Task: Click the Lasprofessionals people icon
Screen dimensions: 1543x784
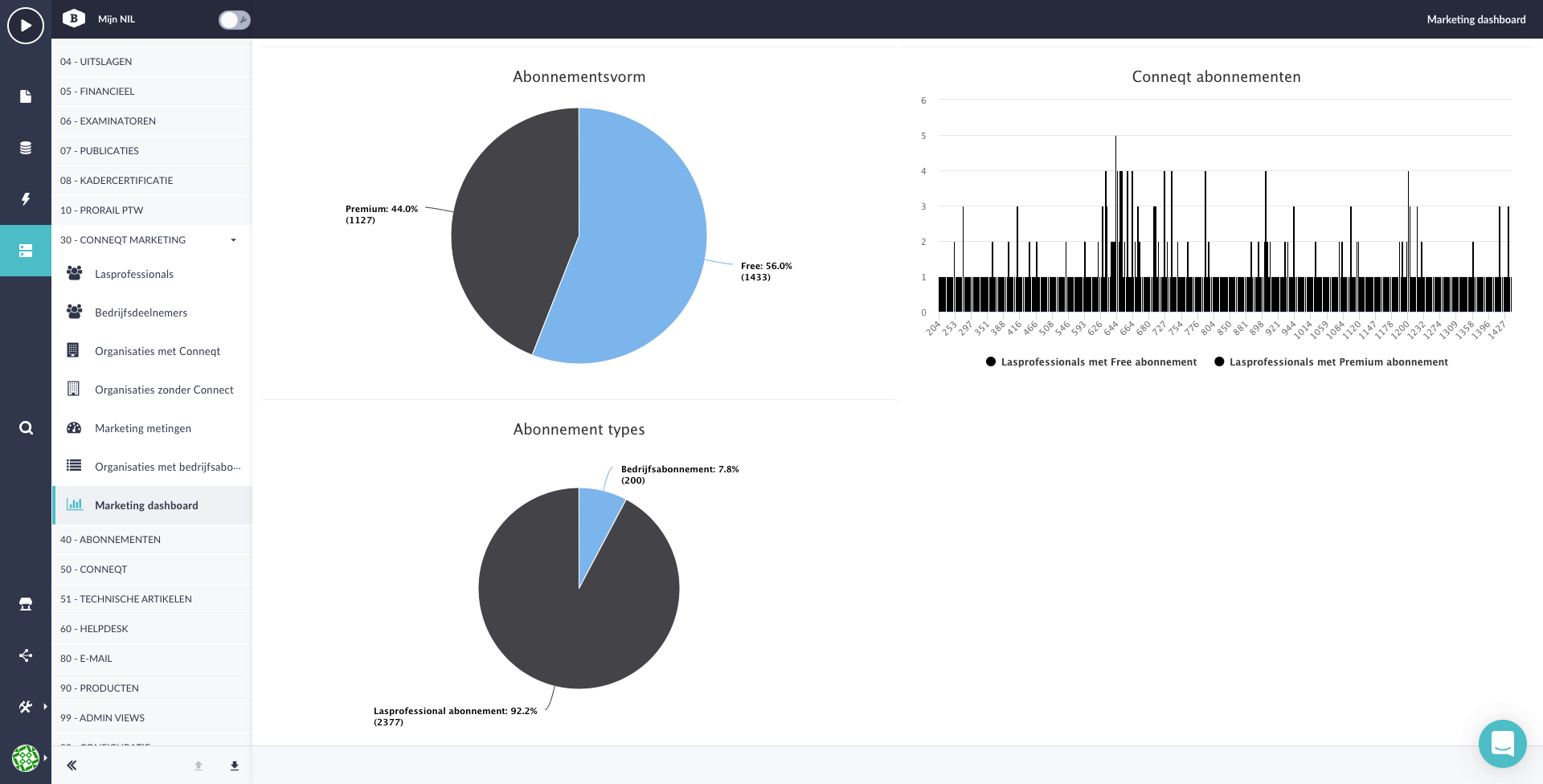Action: [74, 273]
